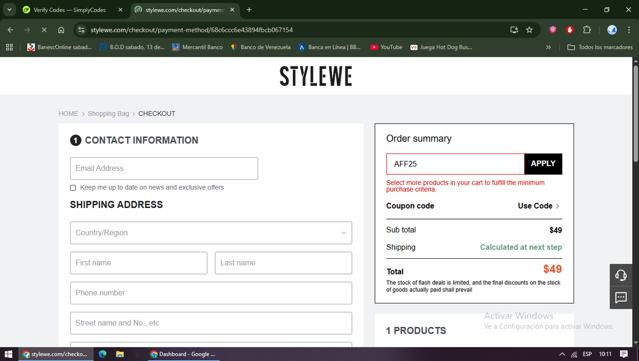
Task: Open Windows Start menu
Action: (x=9, y=354)
